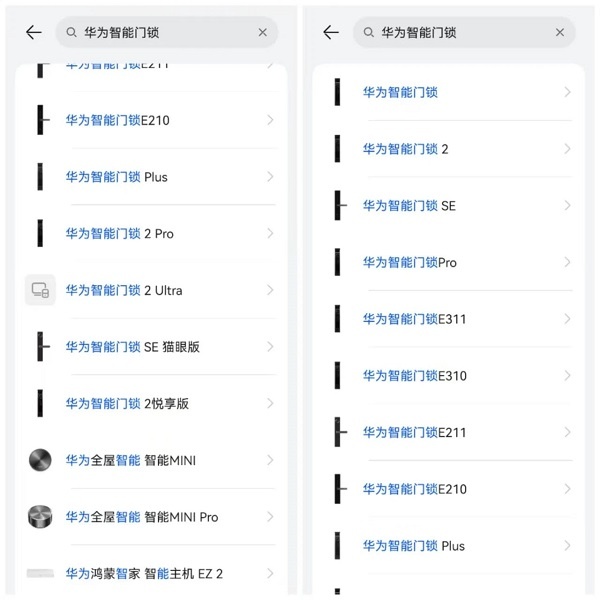Viewport: 600px width, 600px height.
Task: Click the 智能主机 EZ 2 device icon
Action: pos(40,573)
